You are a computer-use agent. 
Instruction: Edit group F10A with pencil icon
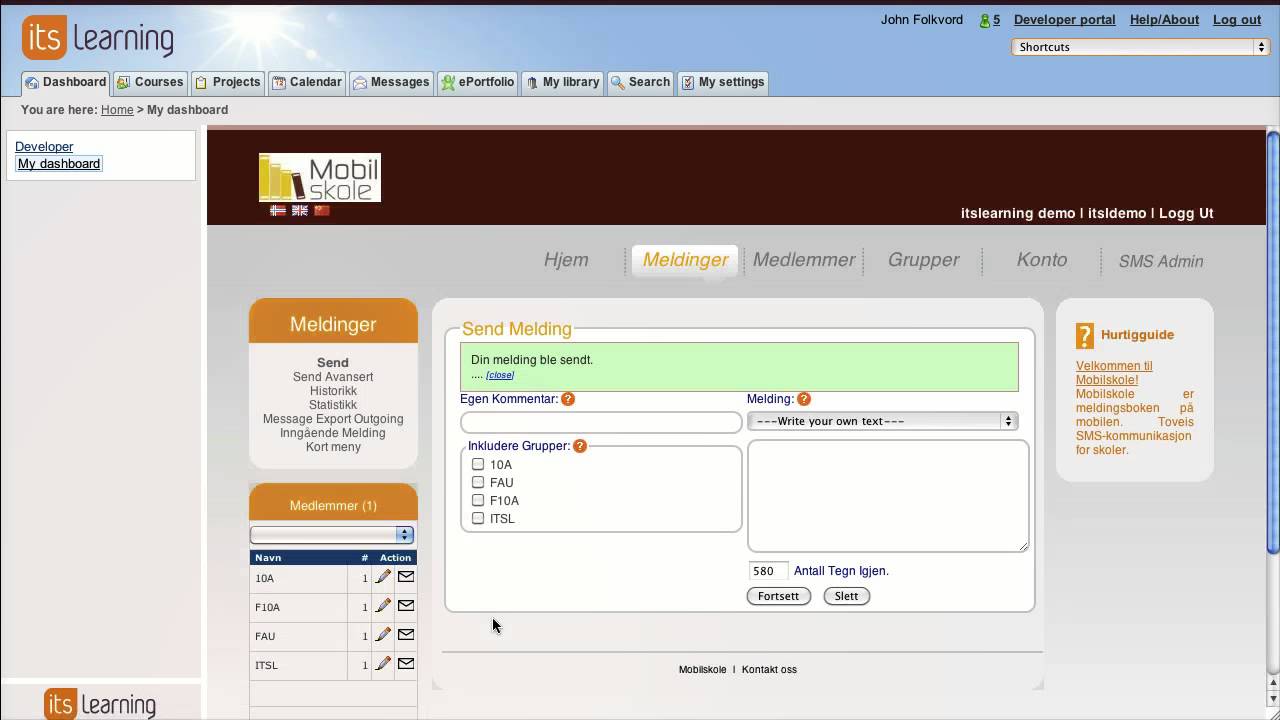point(383,606)
